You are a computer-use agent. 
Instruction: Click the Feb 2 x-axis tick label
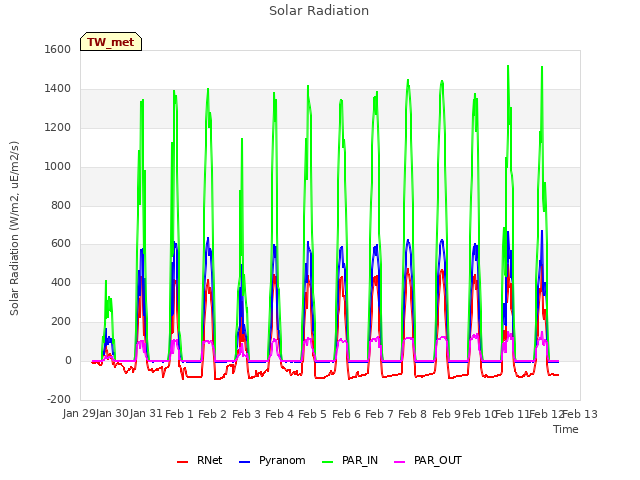pyautogui.click(x=212, y=414)
